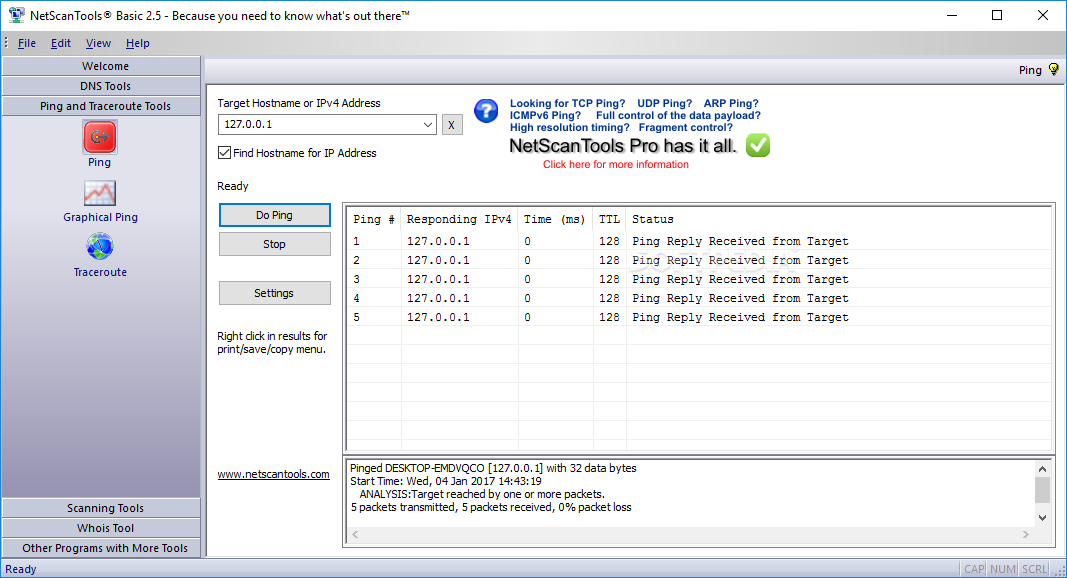Click the Pinged DESKTOP-EMDVQCO log line
Viewport: 1067px width, 578px height.
pyautogui.click(x=493, y=468)
